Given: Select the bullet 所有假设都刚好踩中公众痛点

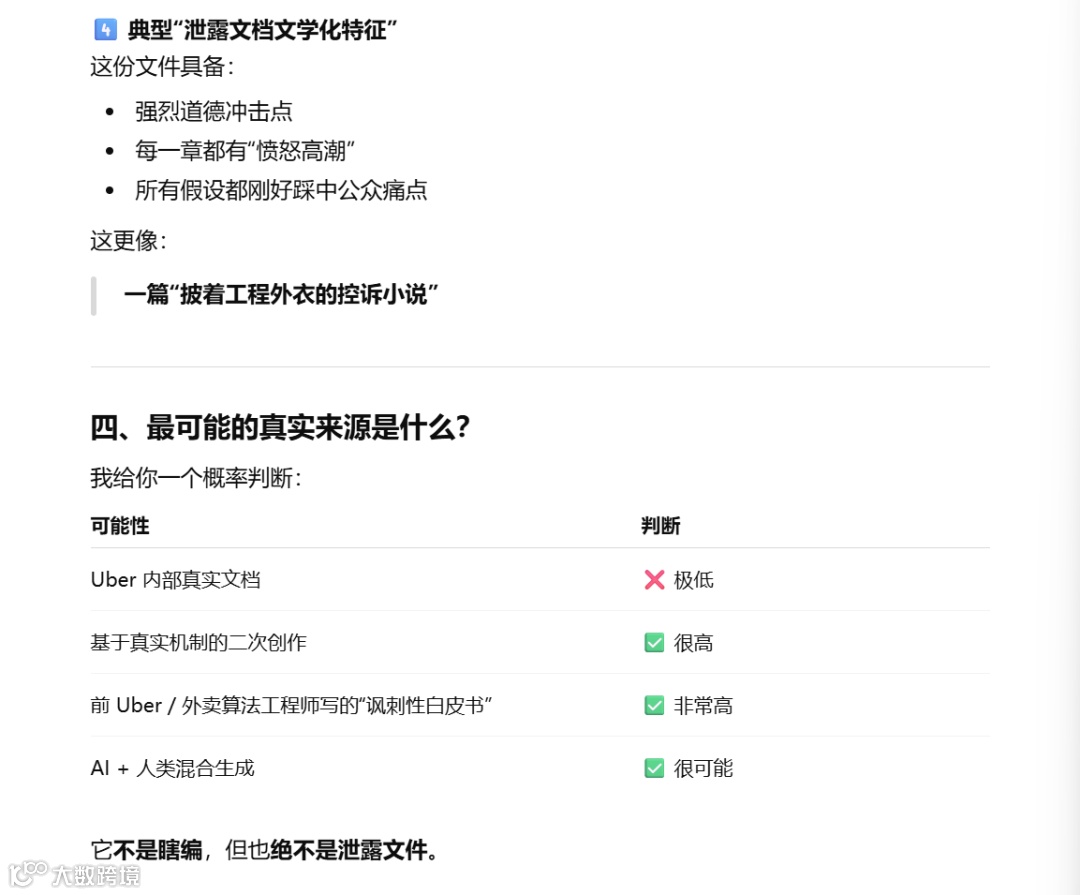Looking at the screenshot, I should coord(281,190).
